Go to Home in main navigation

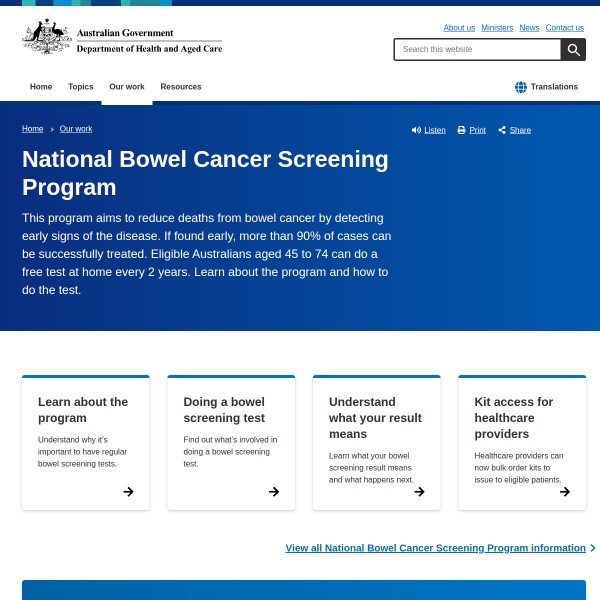tap(41, 87)
